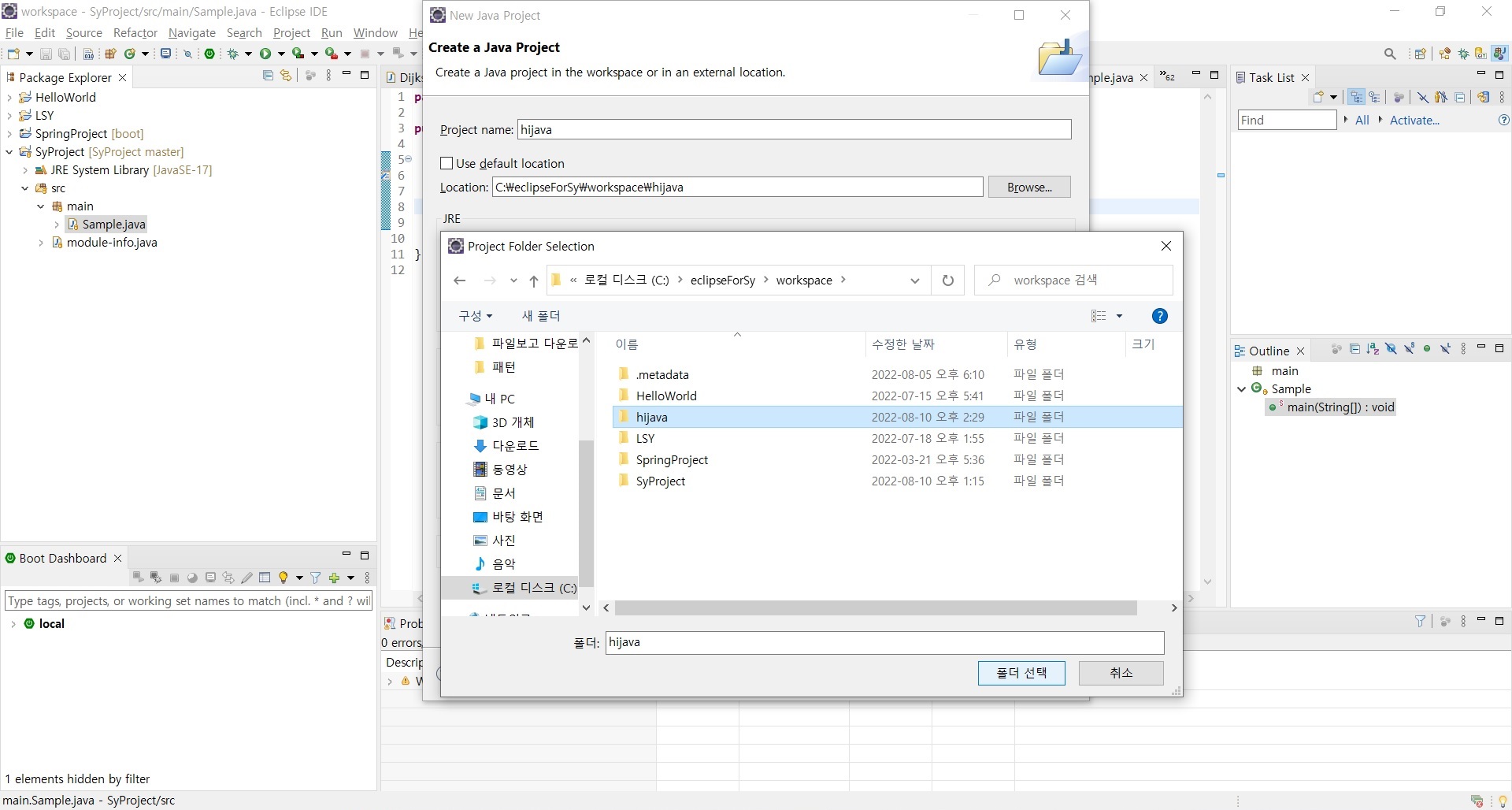Click Synchronize Changed icon in Task List
The height and width of the screenshot is (810, 1512).
coord(1484,97)
